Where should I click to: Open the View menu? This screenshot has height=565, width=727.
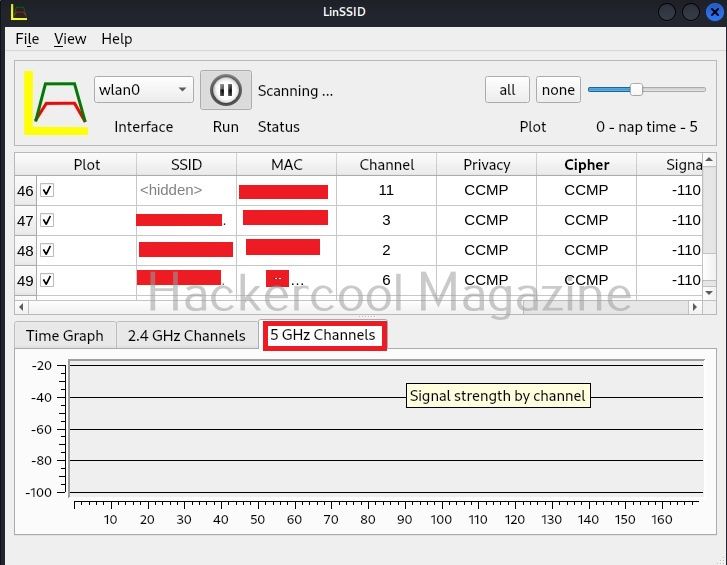(70, 39)
